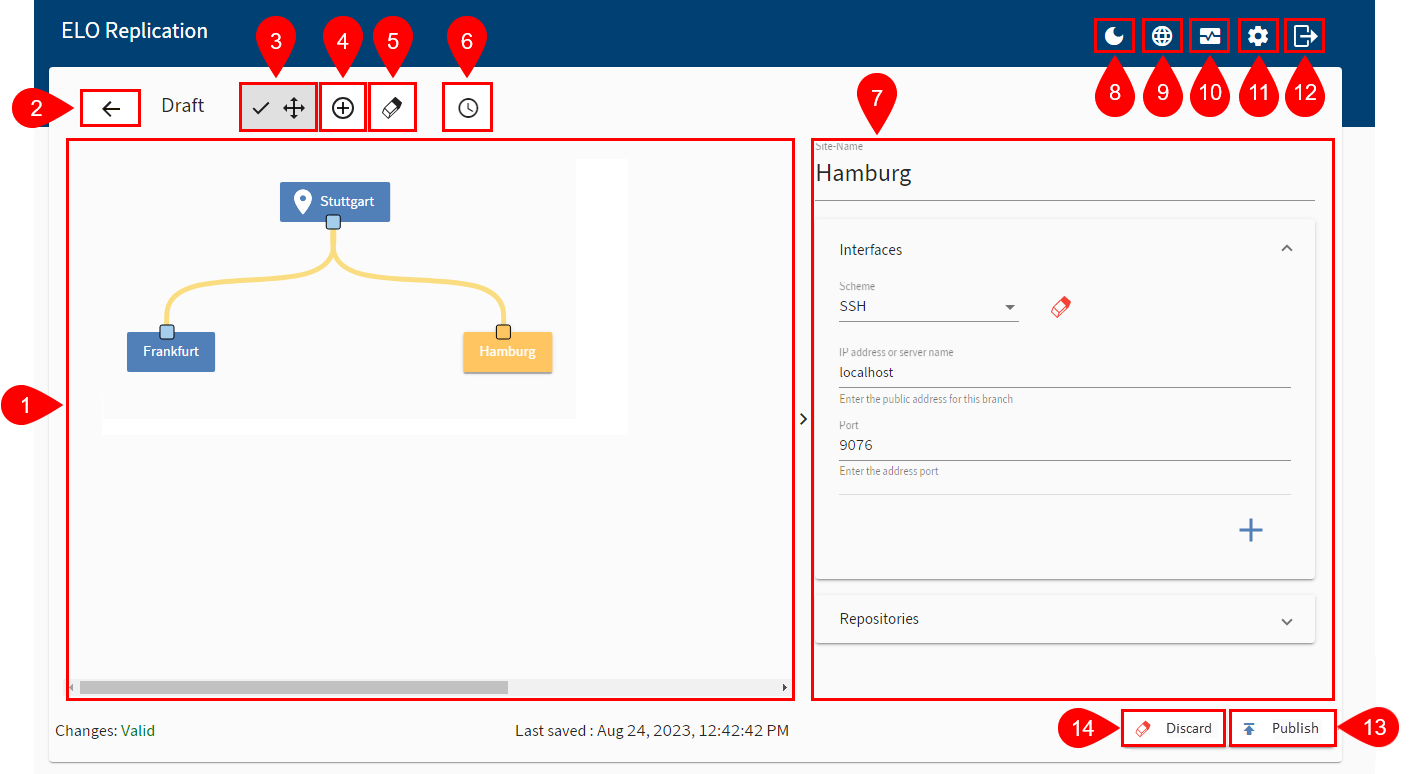The width and height of the screenshot is (1410, 774).
Task: Collapse the side panel with chevron arrow
Action: point(803,420)
